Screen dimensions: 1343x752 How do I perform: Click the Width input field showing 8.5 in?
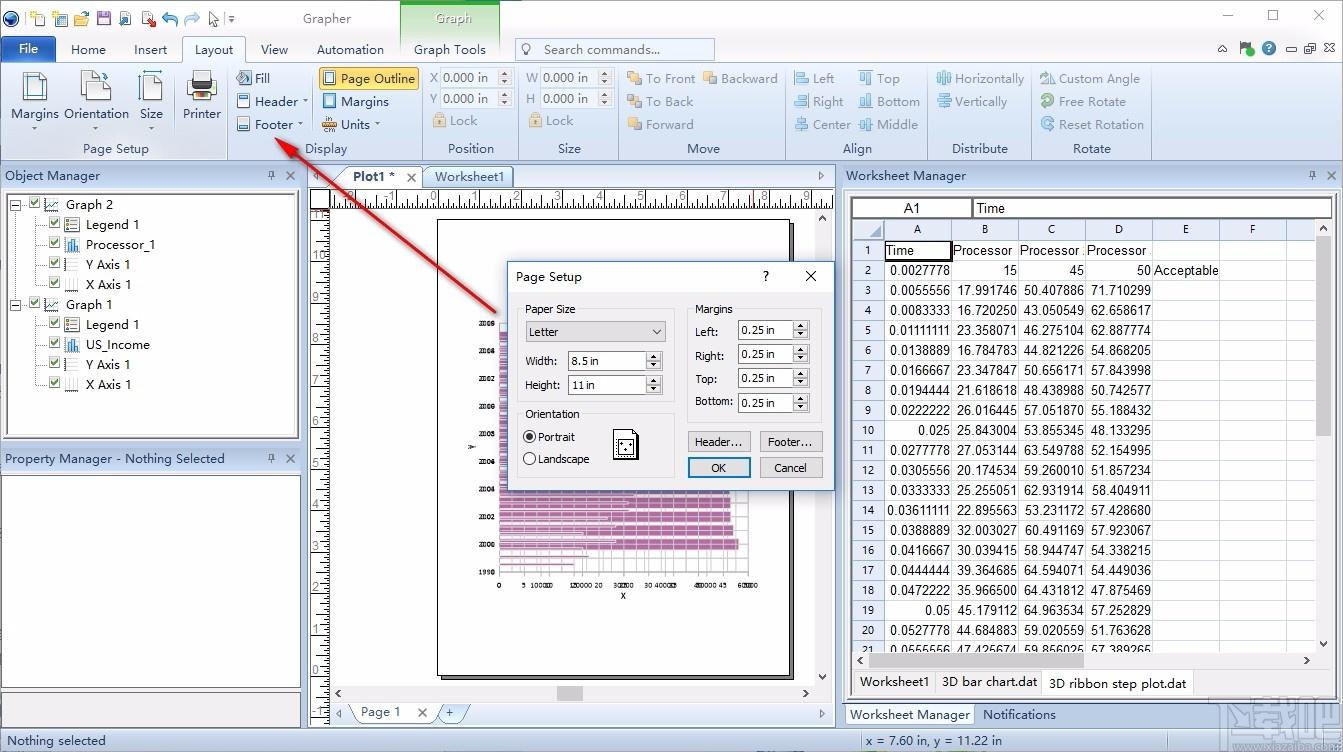pos(606,361)
